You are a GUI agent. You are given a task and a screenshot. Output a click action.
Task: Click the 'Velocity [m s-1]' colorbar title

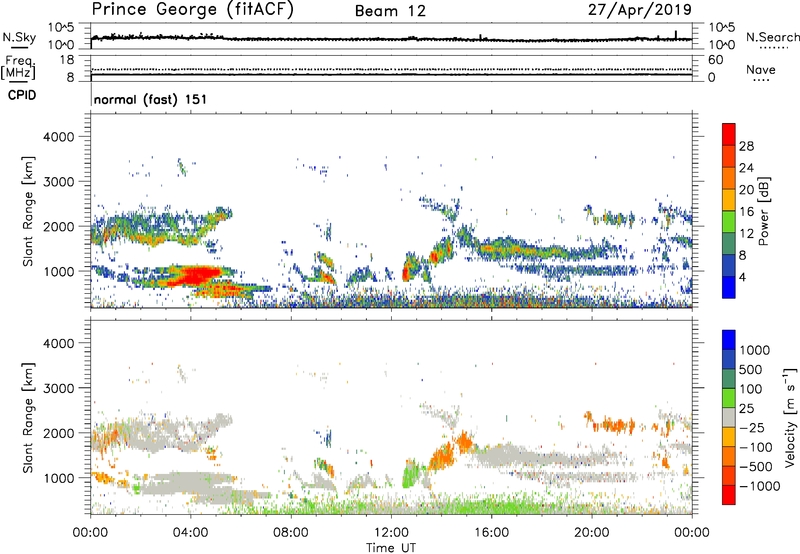[790, 417]
